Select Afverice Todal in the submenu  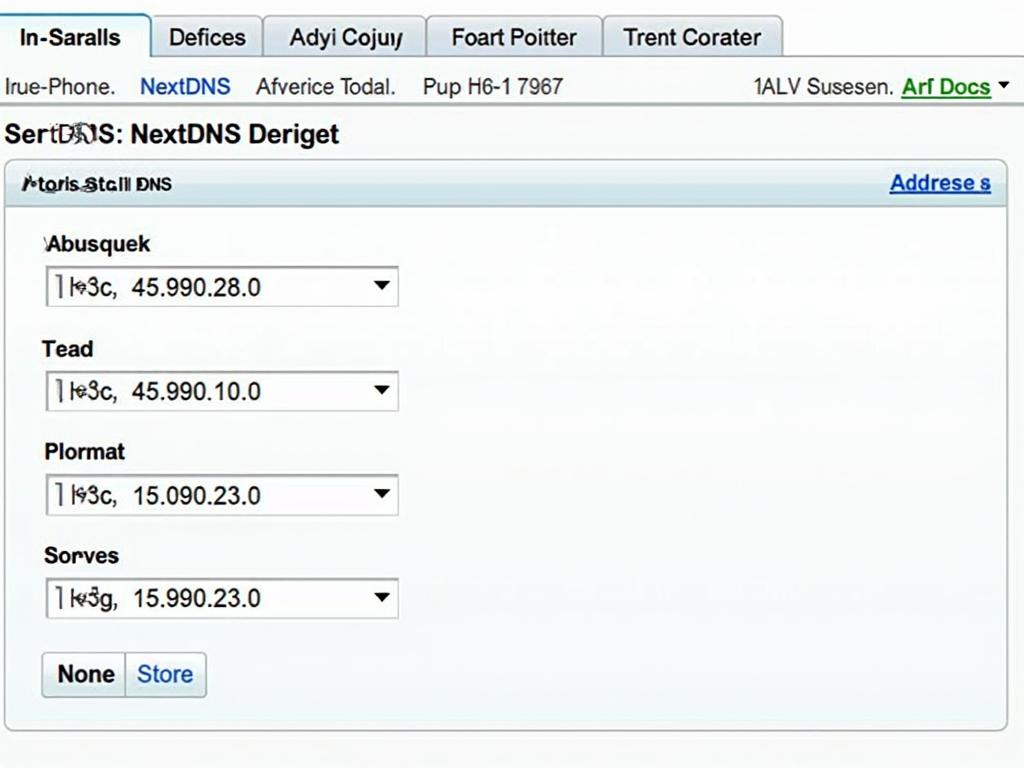[325, 86]
